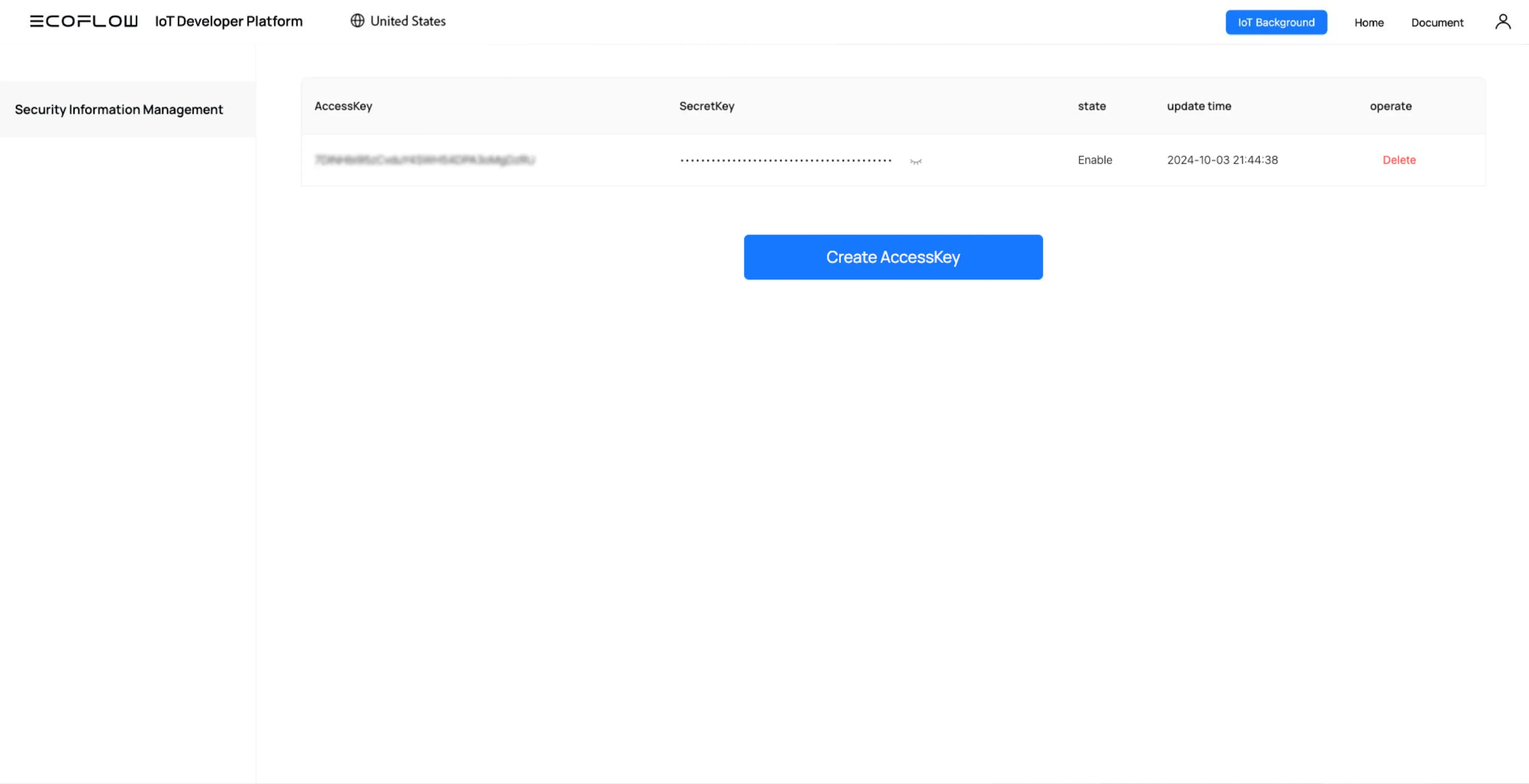Open IoT Background
The width and height of the screenshot is (1529, 784).
[x=1276, y=23]
